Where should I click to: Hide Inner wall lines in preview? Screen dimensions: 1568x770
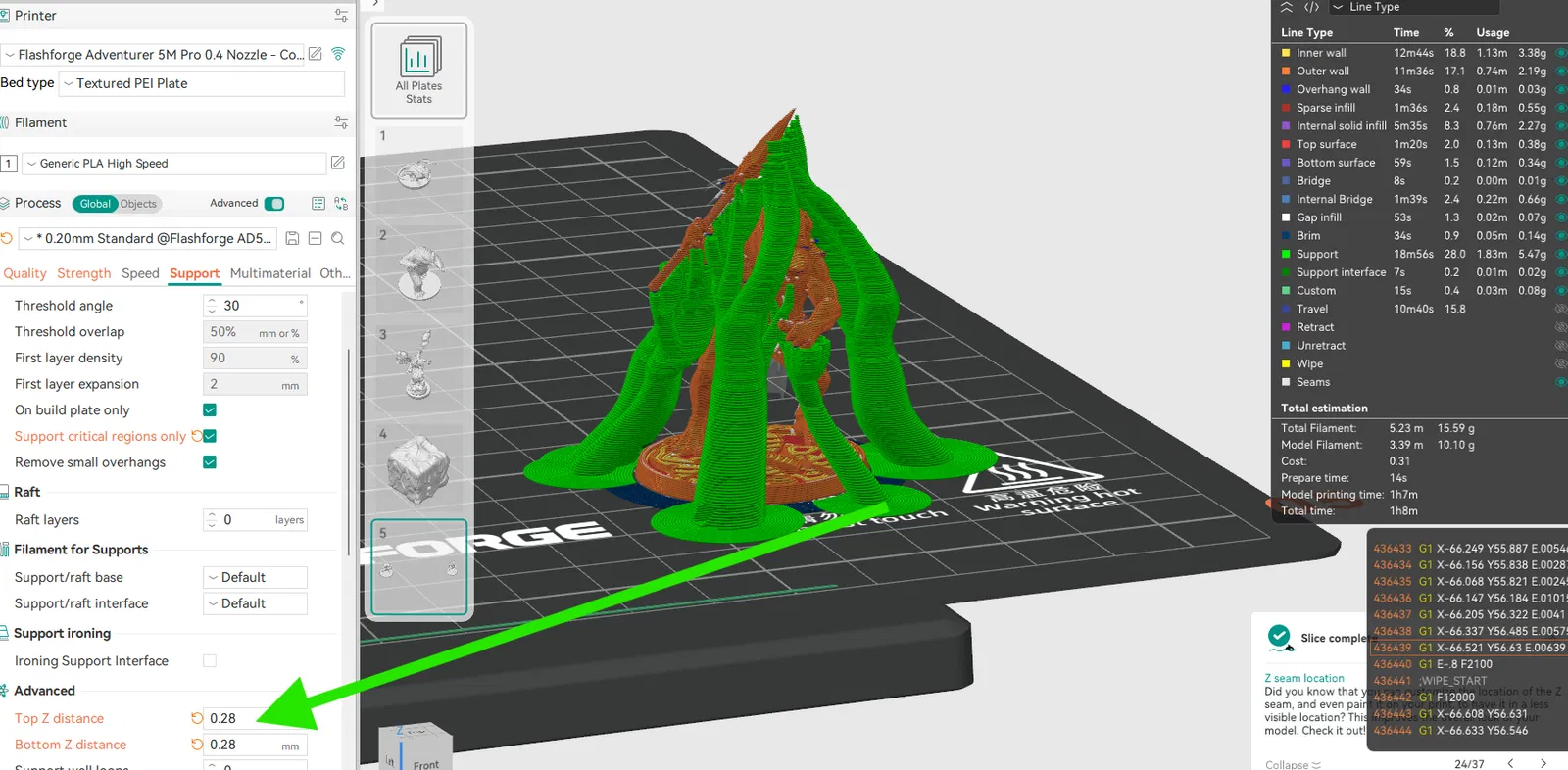[1561, 53]
